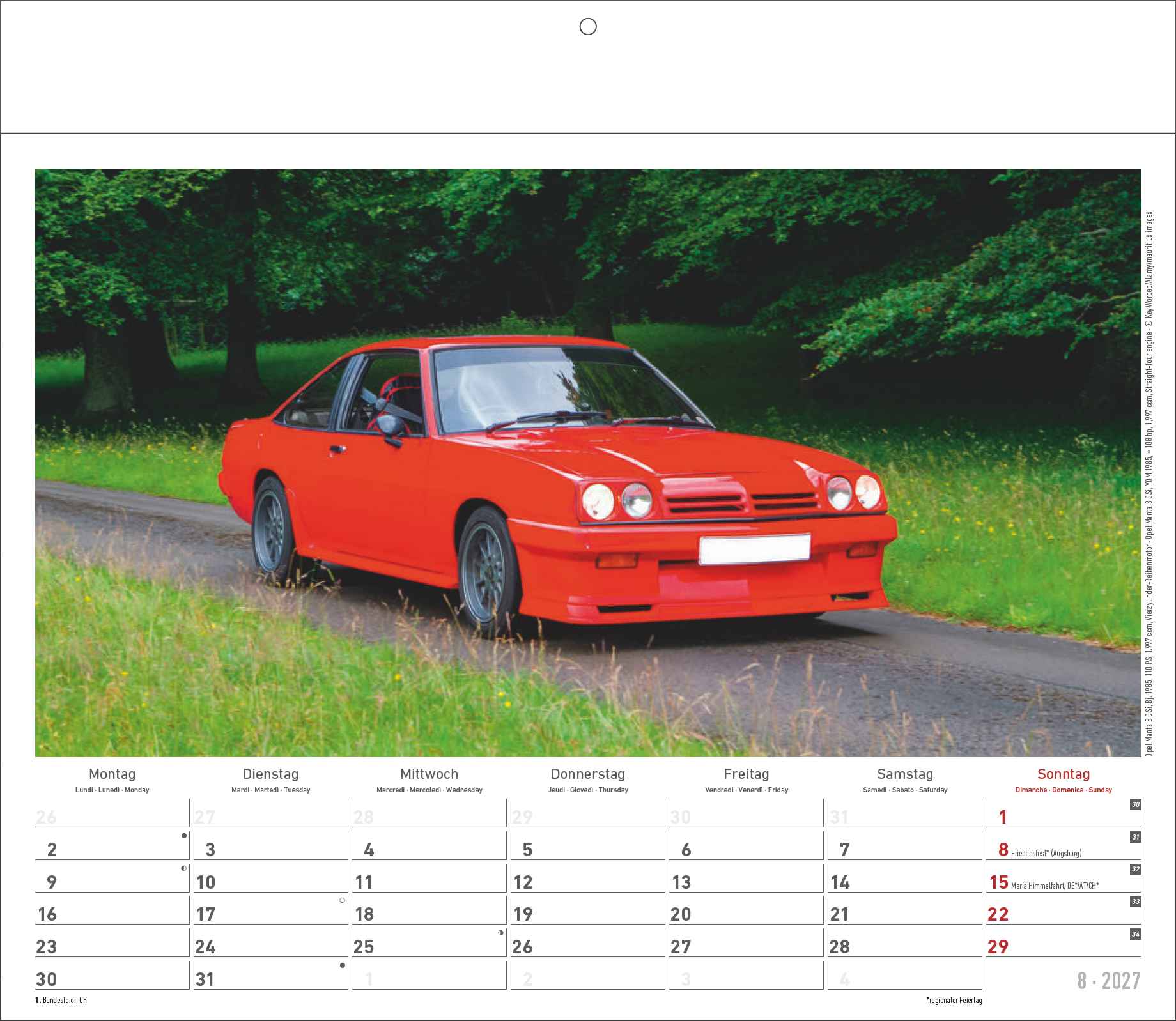Click the first quarter moon icon on August 9
This screenshot has height=1021, width=1176.
(184, 868)
